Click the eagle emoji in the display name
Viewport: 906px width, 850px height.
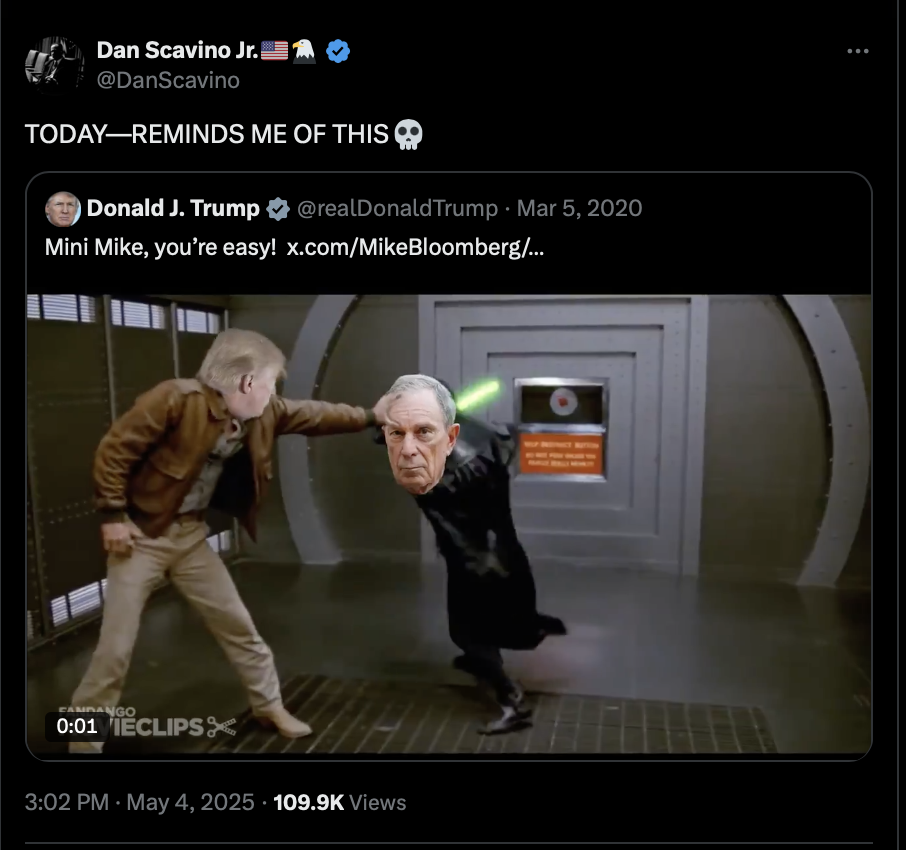[304, 51]
